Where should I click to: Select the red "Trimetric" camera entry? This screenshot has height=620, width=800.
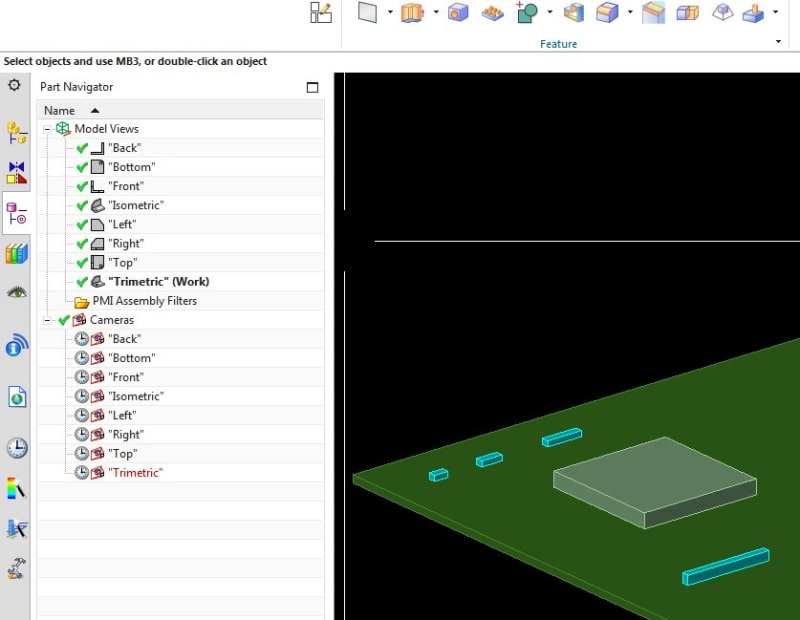[x=135, y=473]
